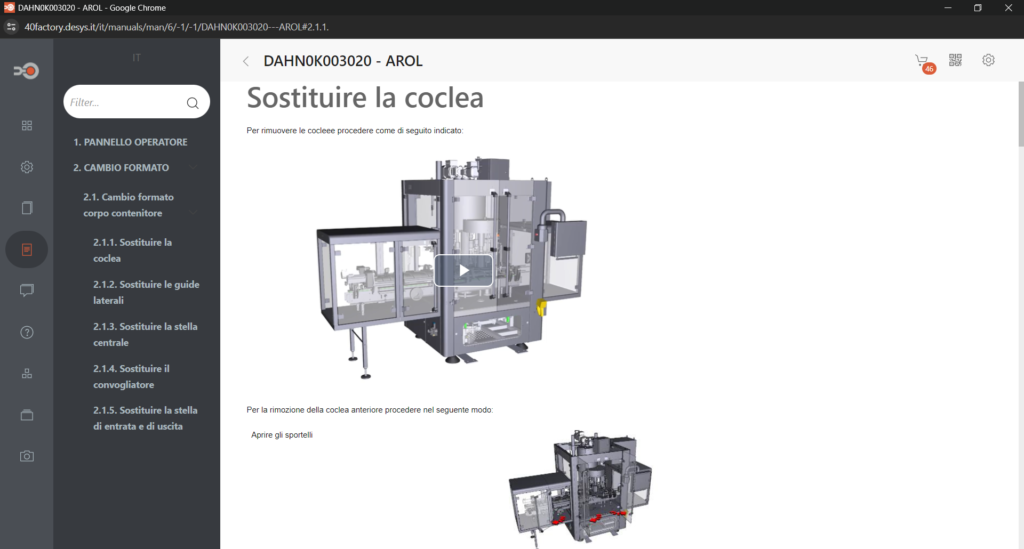
Task: Collapse the CAMBIO FORMATO chevron
Action: pos(193,168)
